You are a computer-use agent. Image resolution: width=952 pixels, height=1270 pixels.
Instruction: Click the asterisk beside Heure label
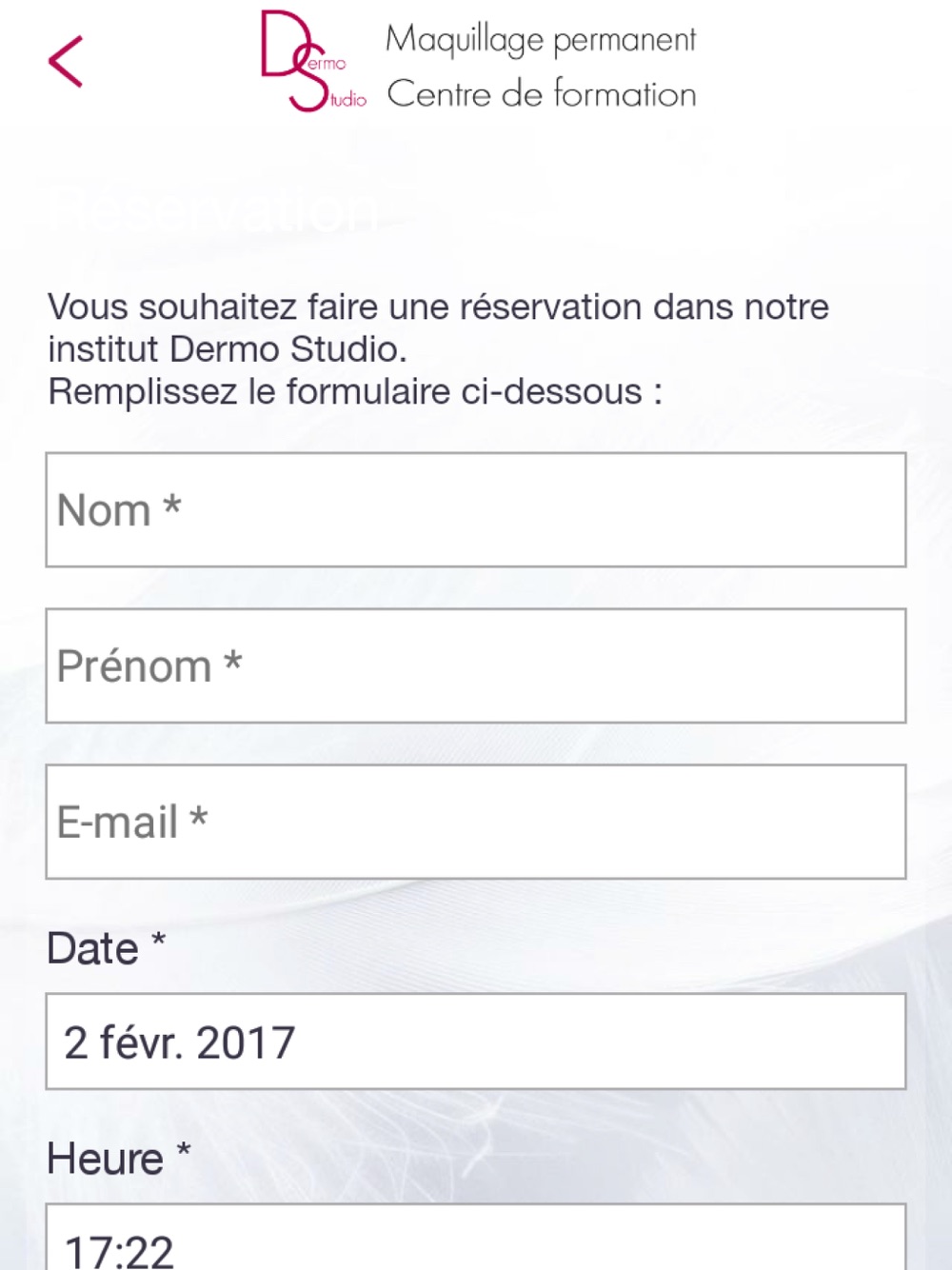(184, 1152)
